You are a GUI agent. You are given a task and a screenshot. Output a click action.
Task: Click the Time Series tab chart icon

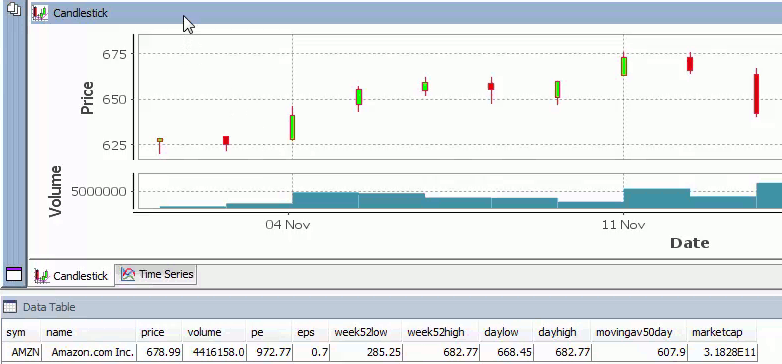pos(128,274)
